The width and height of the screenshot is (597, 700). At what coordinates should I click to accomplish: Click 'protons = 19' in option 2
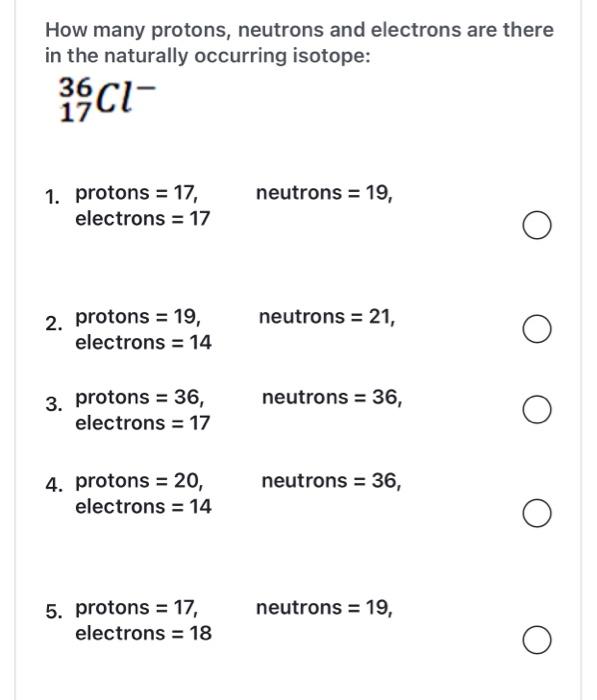tap(138, 317)
